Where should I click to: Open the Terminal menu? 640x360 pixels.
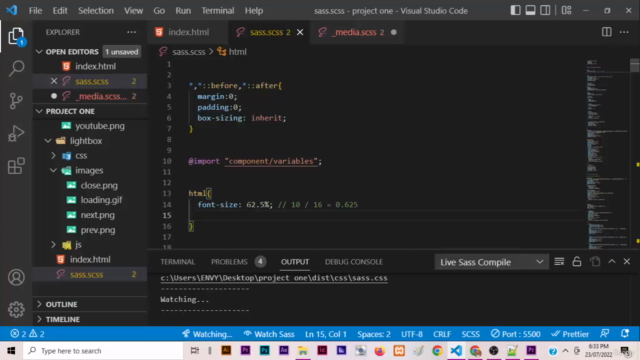[218, 11]
